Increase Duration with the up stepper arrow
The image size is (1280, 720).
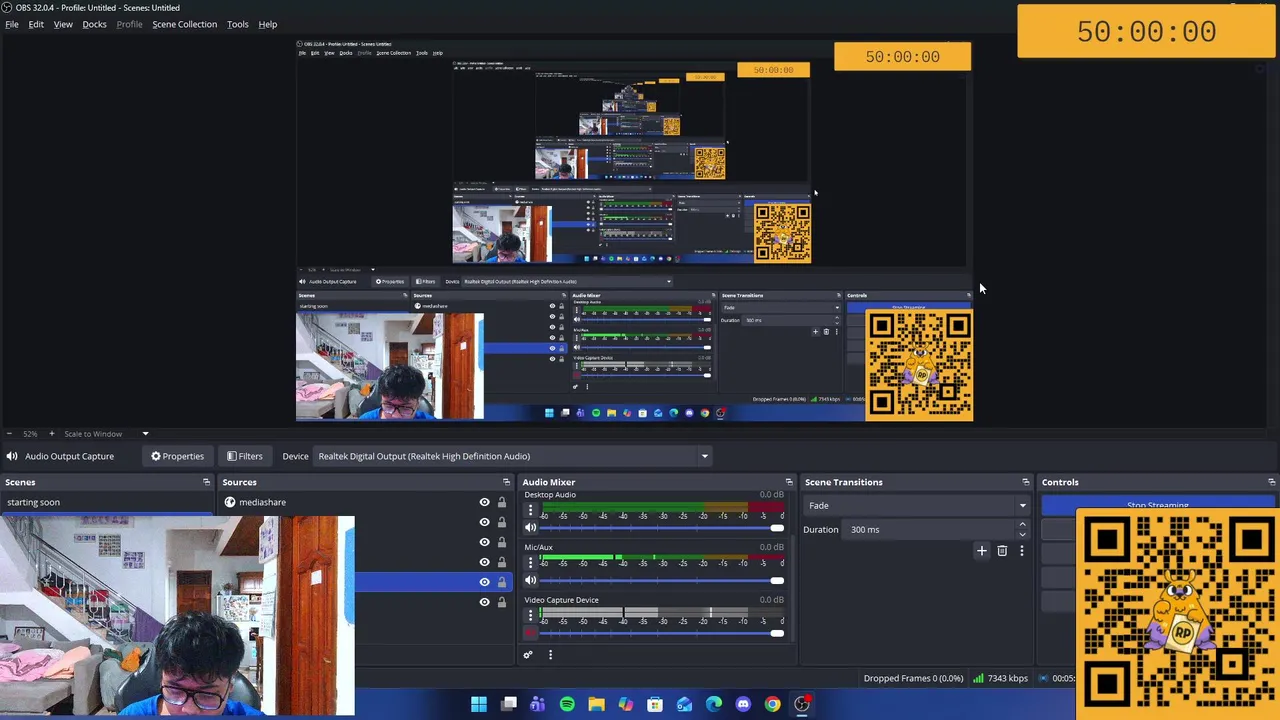1022,525
